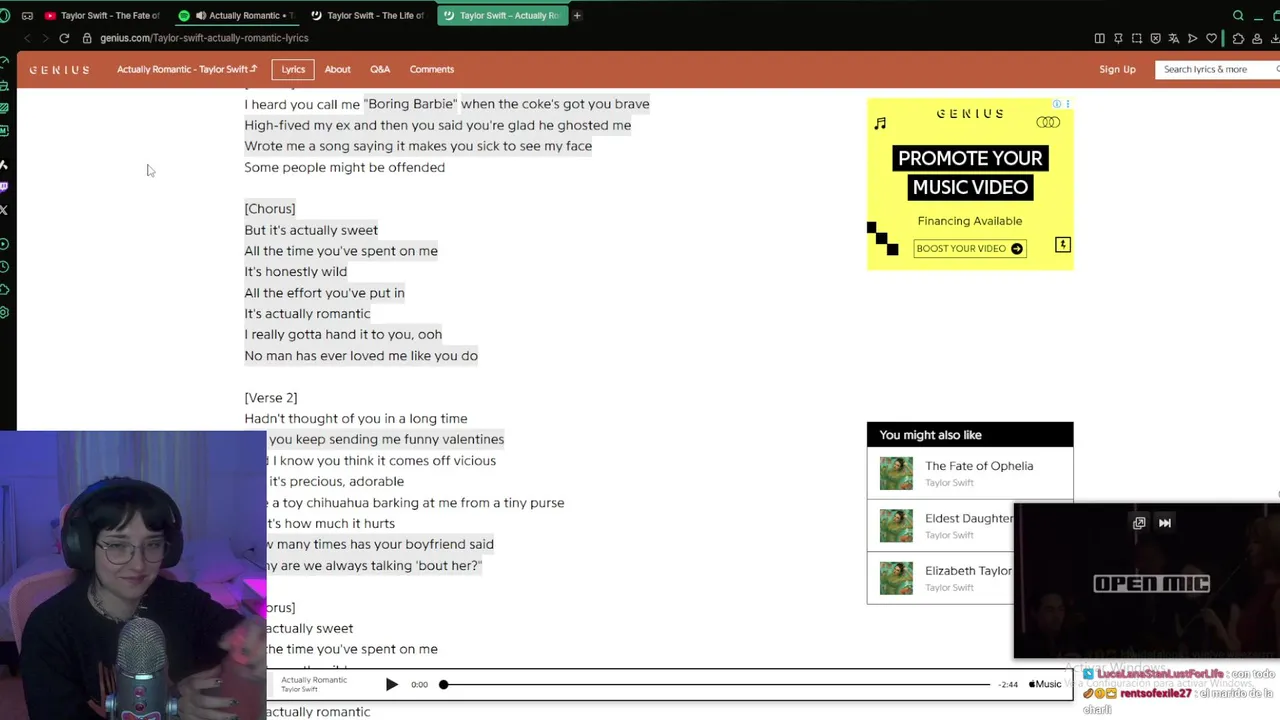The width and height of the screenshot is (1280, 720).
Task: Click lyric 'High-fived my ex and then you said'
Action: (437, 125)
